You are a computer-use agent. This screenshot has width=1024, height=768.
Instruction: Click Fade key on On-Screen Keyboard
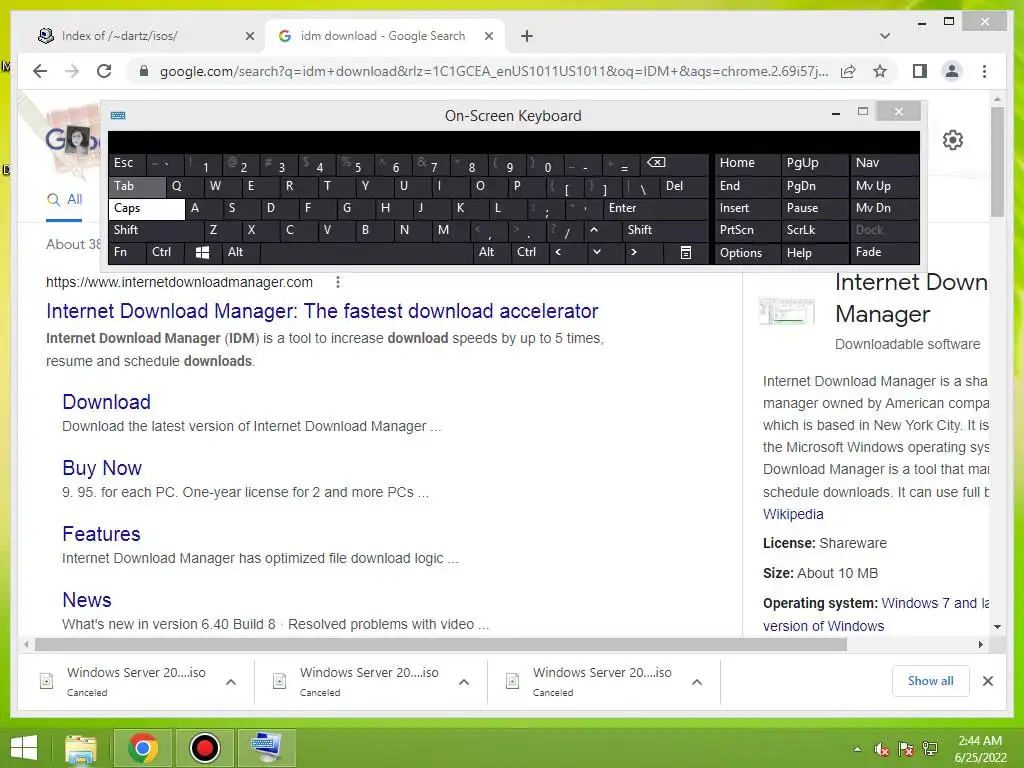coord(884,252)
